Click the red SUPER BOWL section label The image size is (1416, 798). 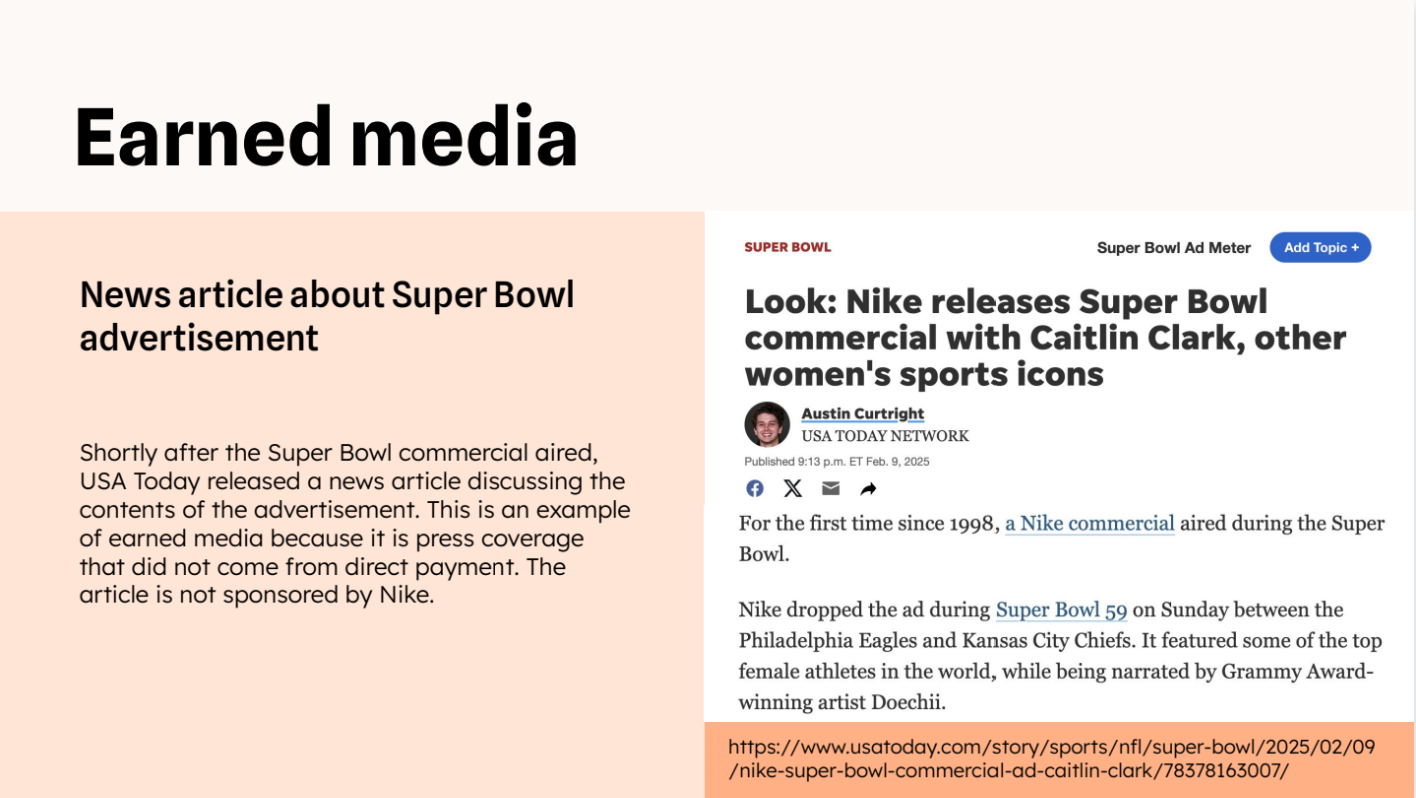coord(788,247)
